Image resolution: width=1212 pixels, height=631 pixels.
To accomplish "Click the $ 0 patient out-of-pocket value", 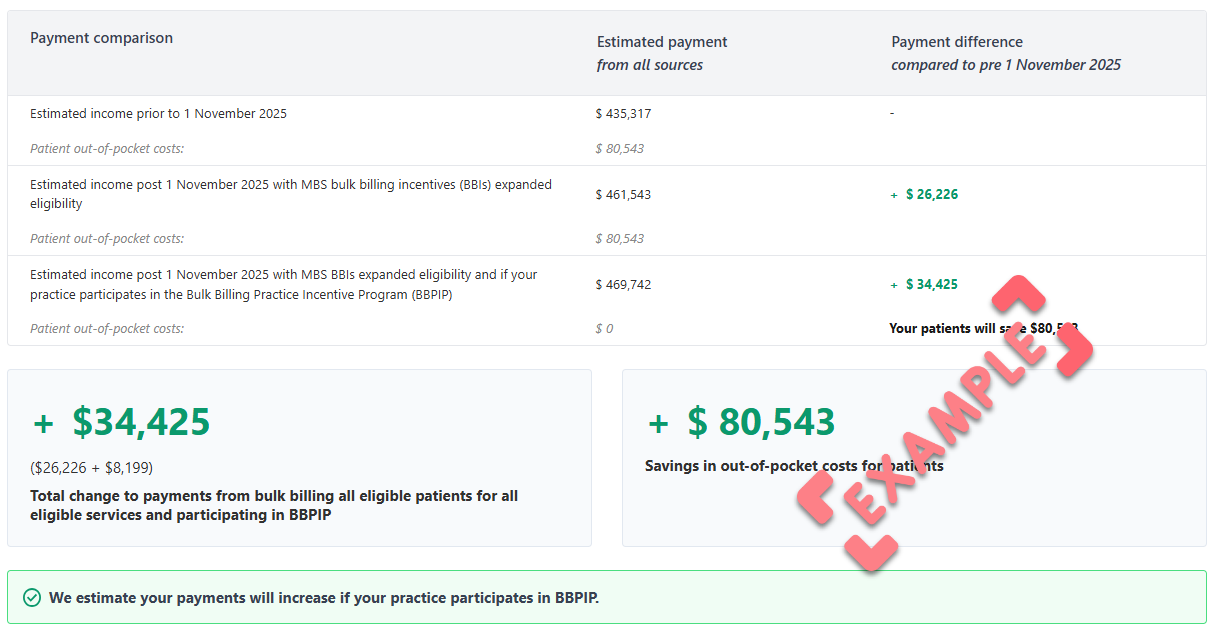I will tap(604, 328).
